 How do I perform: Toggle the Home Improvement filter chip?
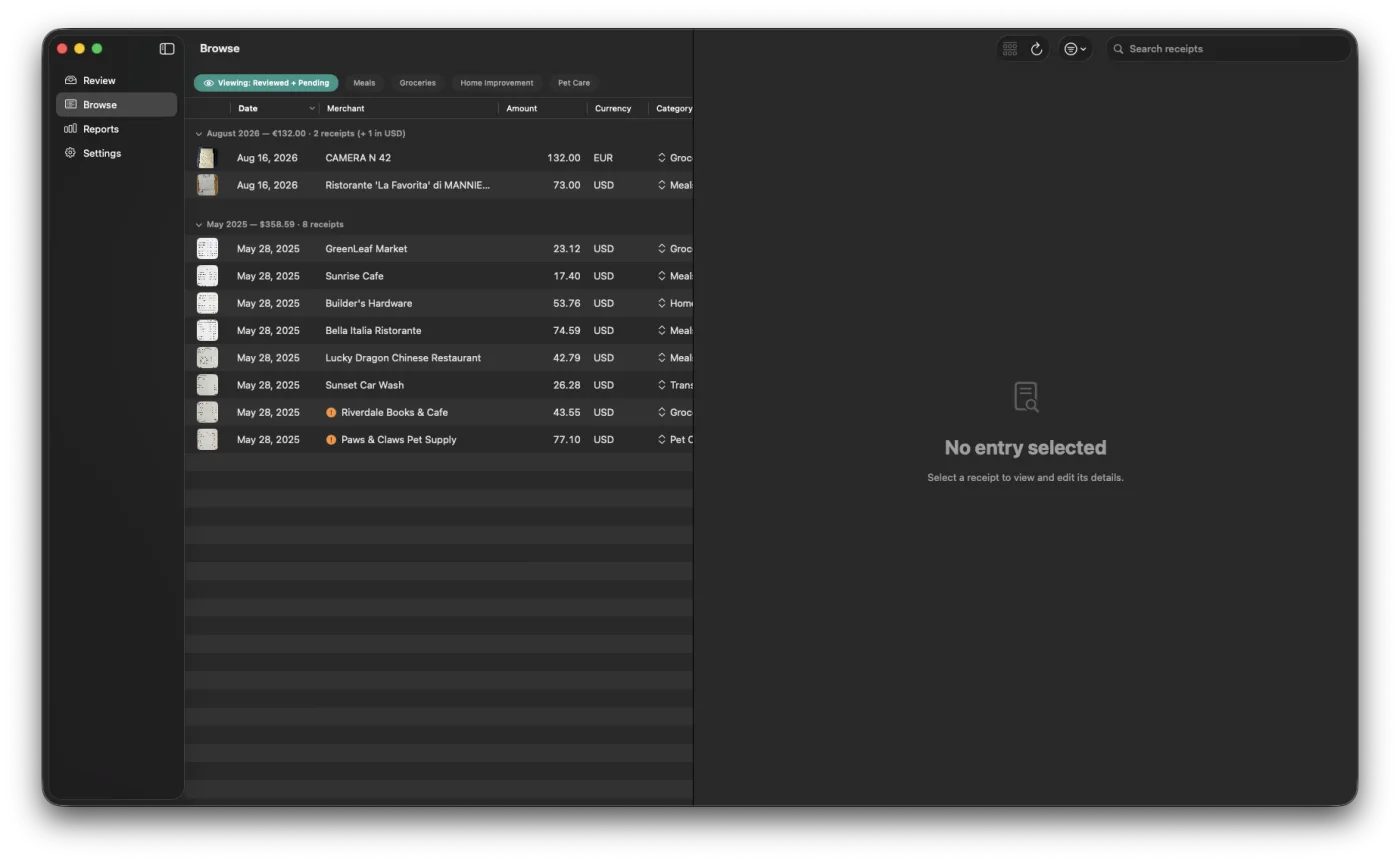pos(497,83)
